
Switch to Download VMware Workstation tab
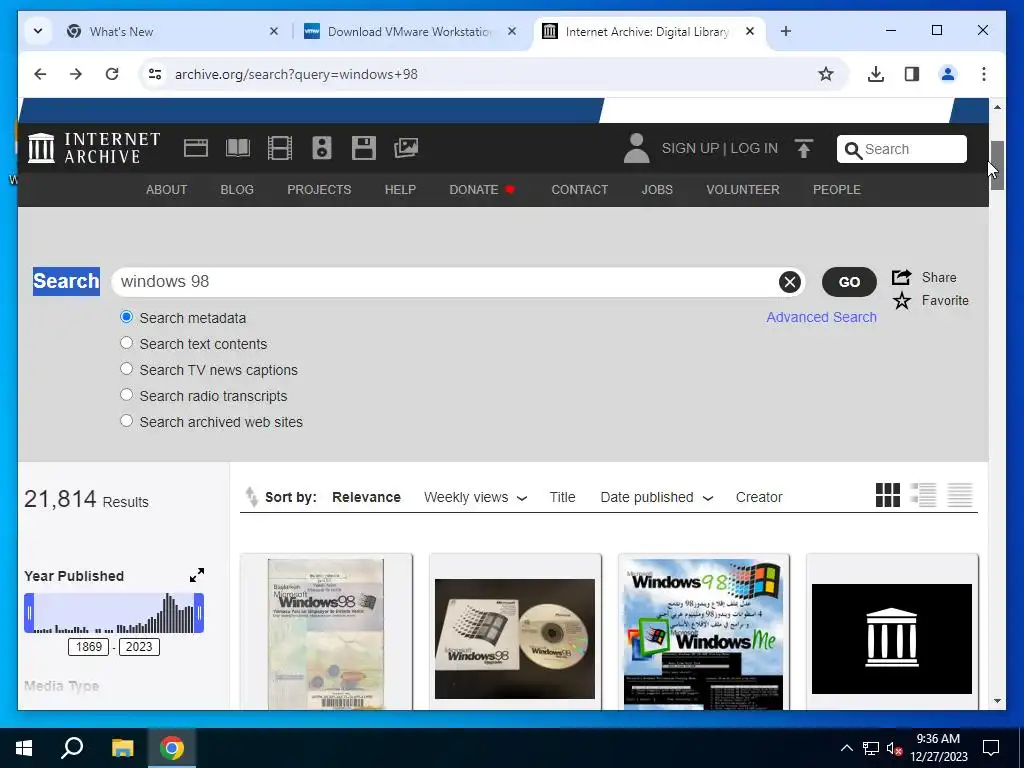(411, 31)
